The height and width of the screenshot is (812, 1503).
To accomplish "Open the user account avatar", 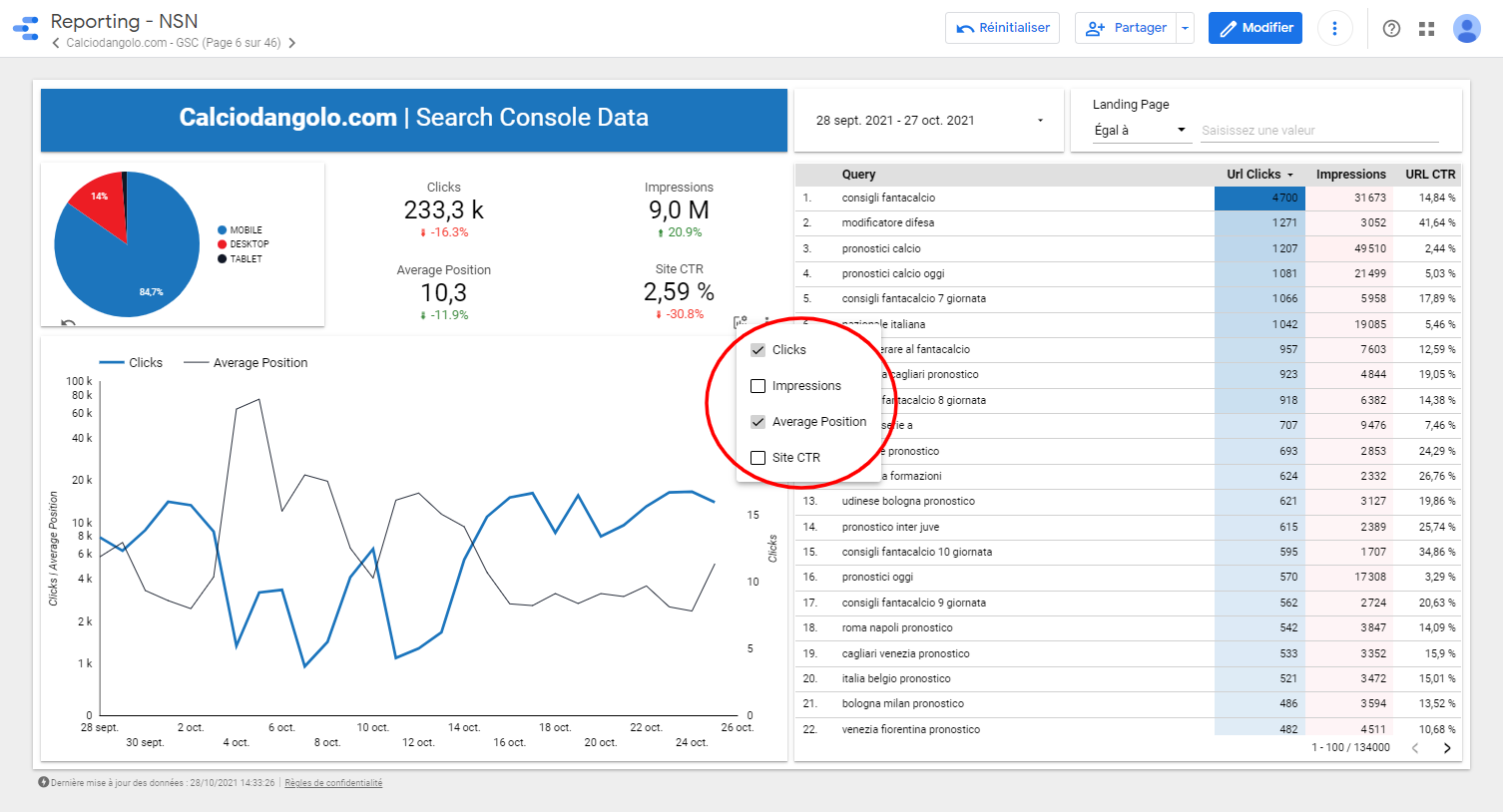I will [x=1466, y=28].
